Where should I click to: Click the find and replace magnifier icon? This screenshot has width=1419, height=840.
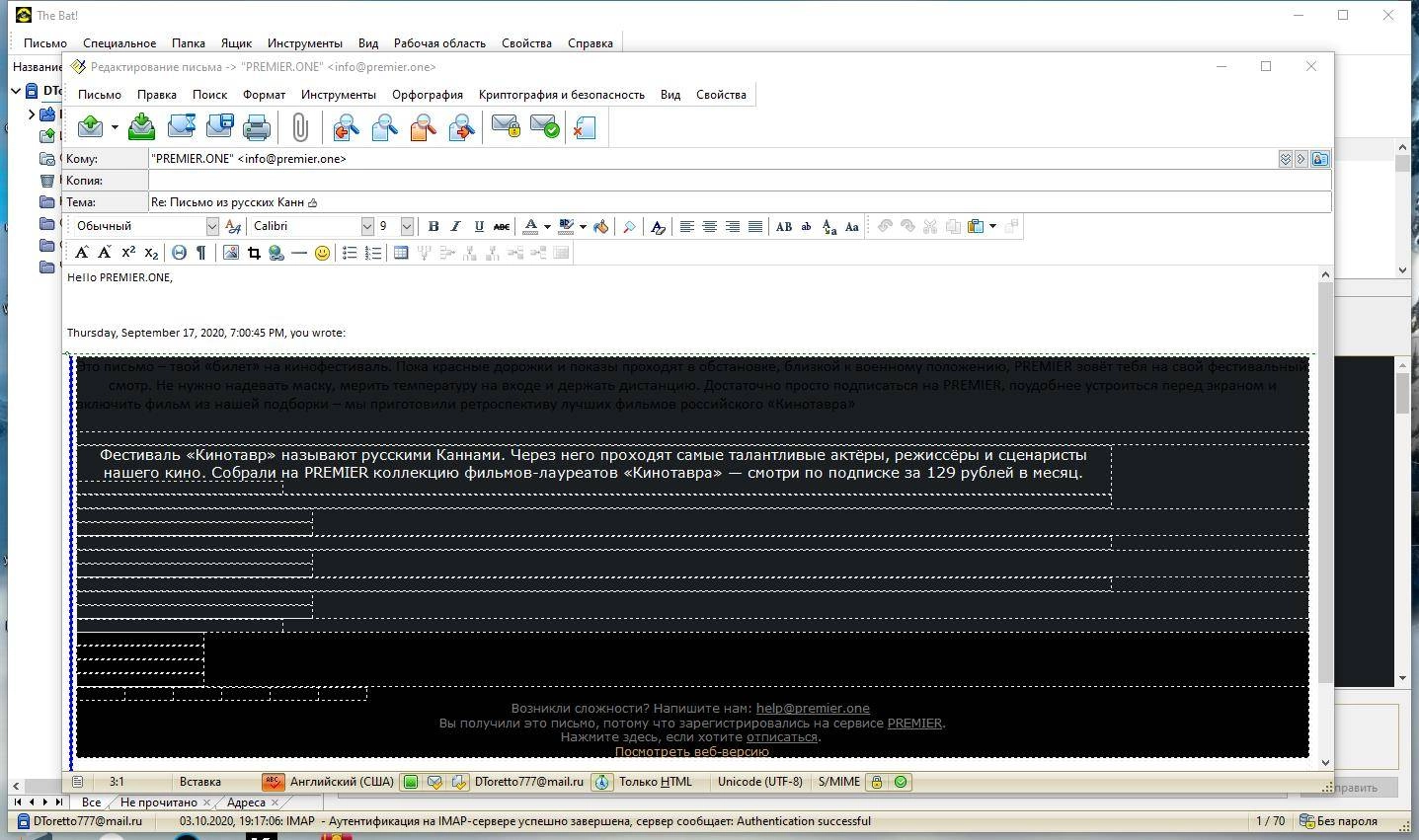pyautogui.click(x=423, y=126)
